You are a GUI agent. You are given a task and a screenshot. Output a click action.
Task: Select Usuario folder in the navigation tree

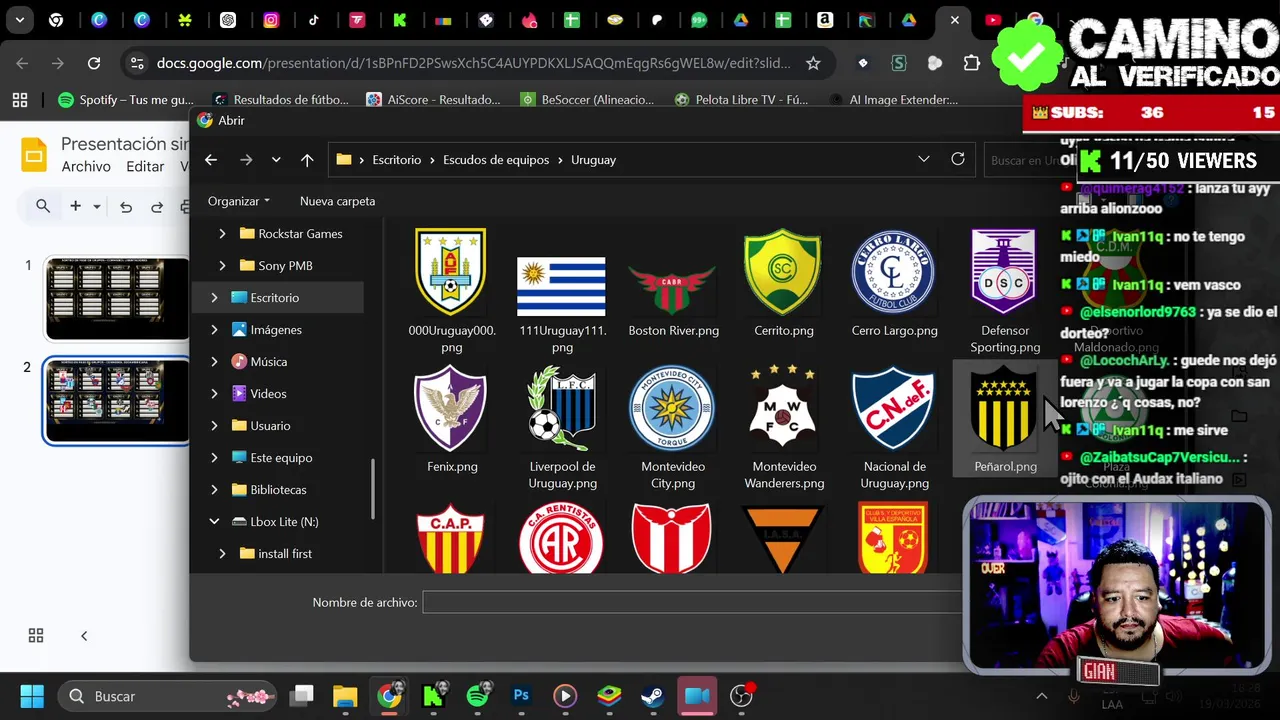(x=270, y=426)
